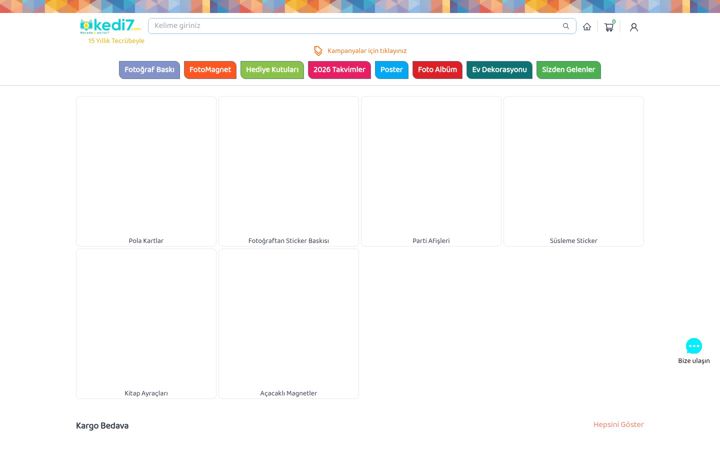Click the campaign tag icon

coord(318,51)
